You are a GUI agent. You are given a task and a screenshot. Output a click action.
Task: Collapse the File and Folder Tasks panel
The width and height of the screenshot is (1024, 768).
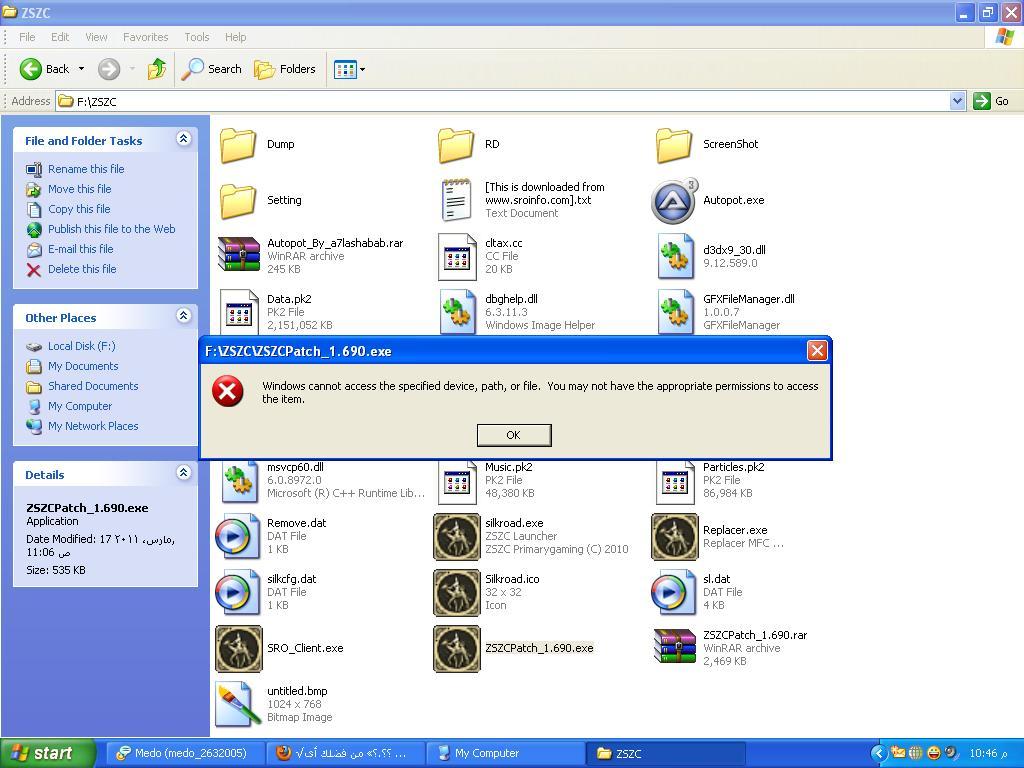point(184,139)
